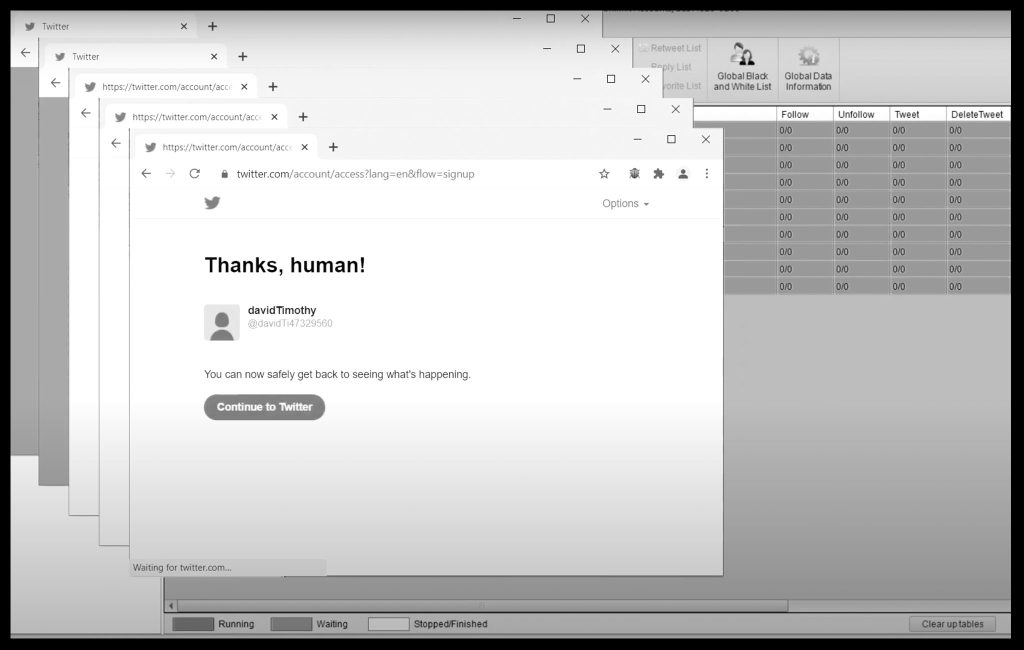Click the Thanks, human! heading
Image resolution: width=1024 pixels, height=650 pixels.
tap(285, 265)
